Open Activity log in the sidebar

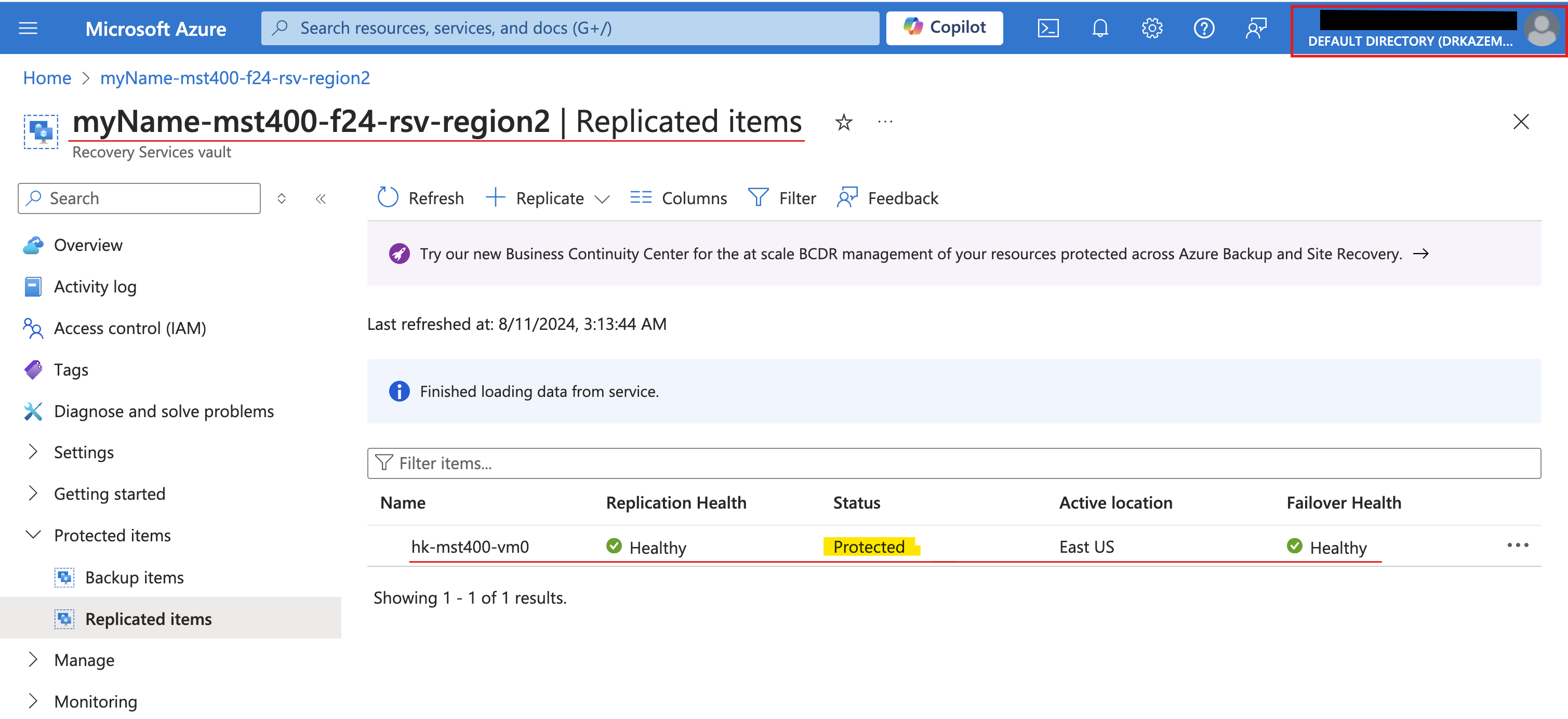click(x=95, y=286)
